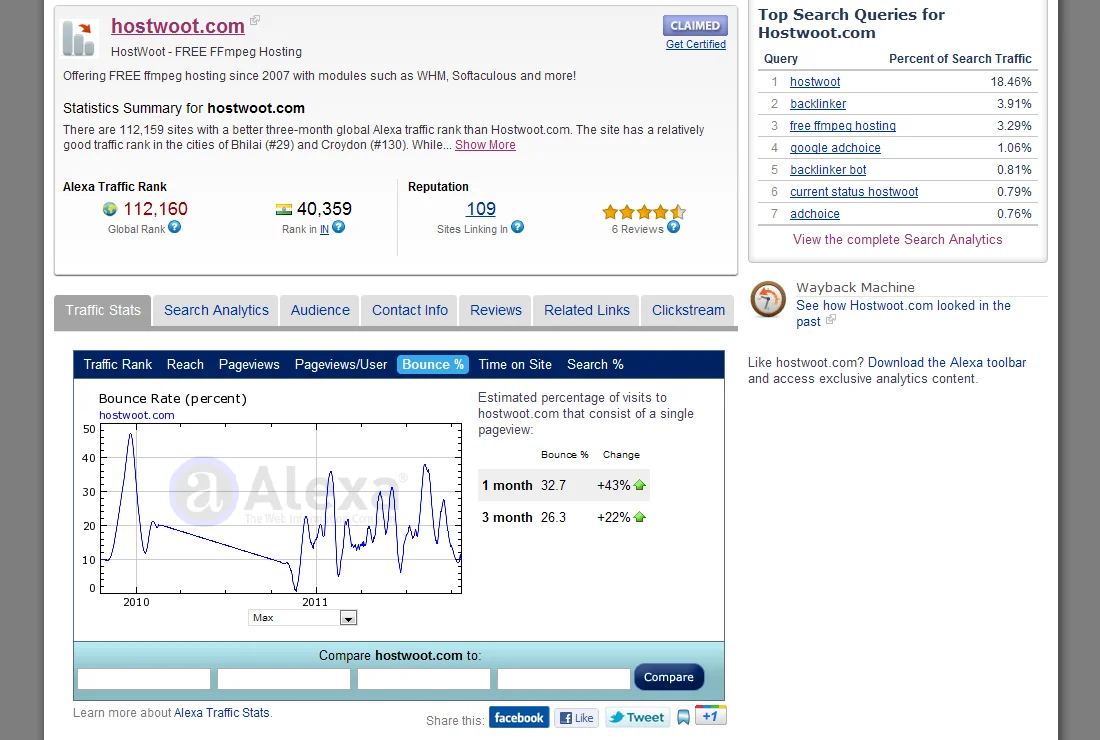Screen dimensions: 1100x740
Task: Select the Traffic Rank chart option
Action: [118, 364]
